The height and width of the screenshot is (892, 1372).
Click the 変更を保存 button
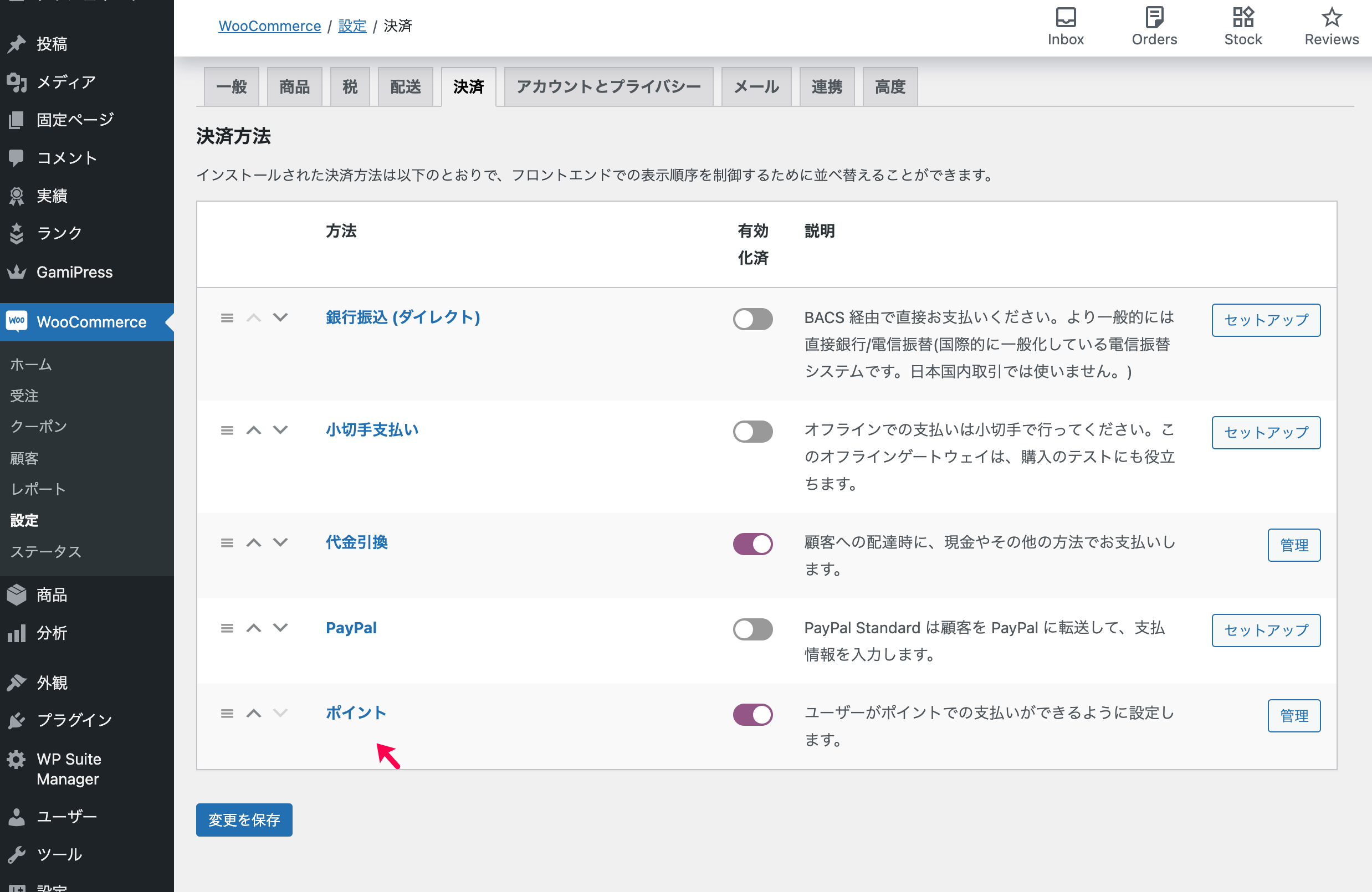244,819
